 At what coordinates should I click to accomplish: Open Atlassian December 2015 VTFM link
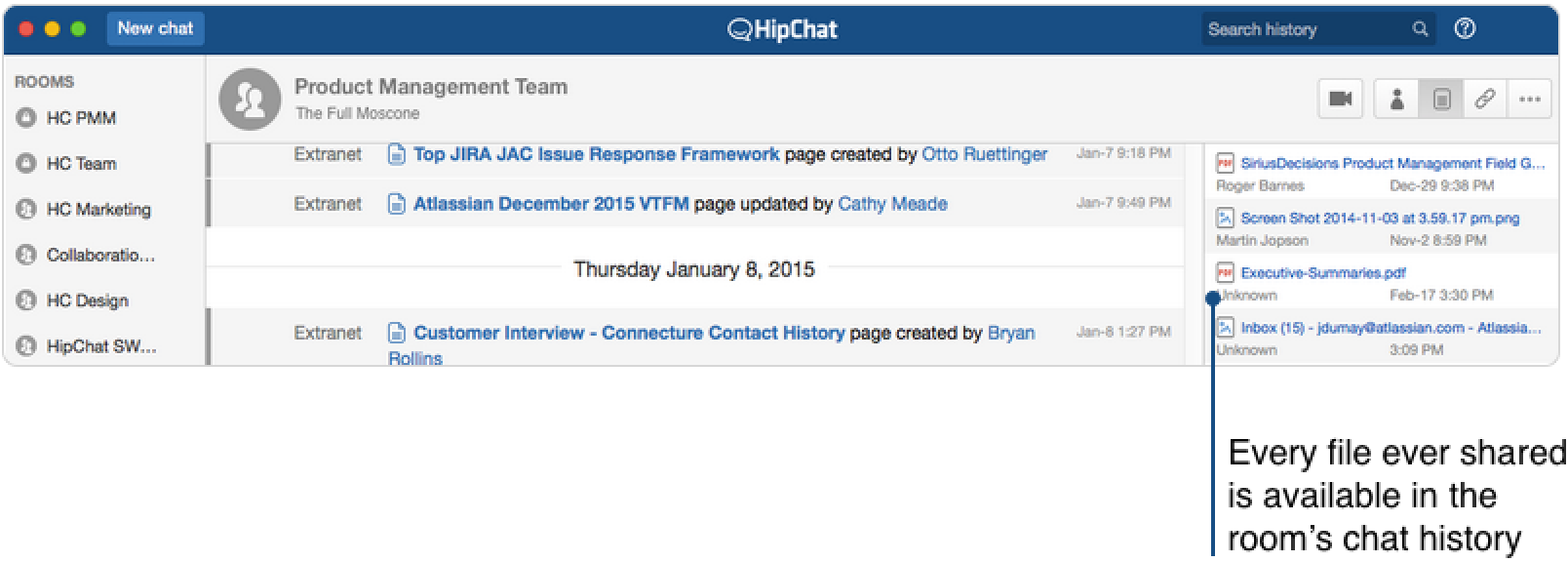point(551,204)
